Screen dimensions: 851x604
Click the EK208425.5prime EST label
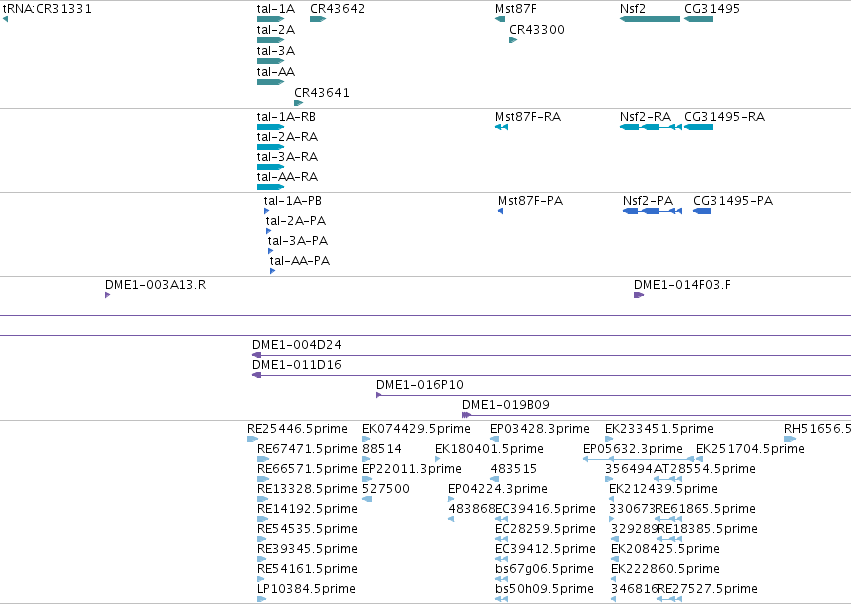(665, 549)
